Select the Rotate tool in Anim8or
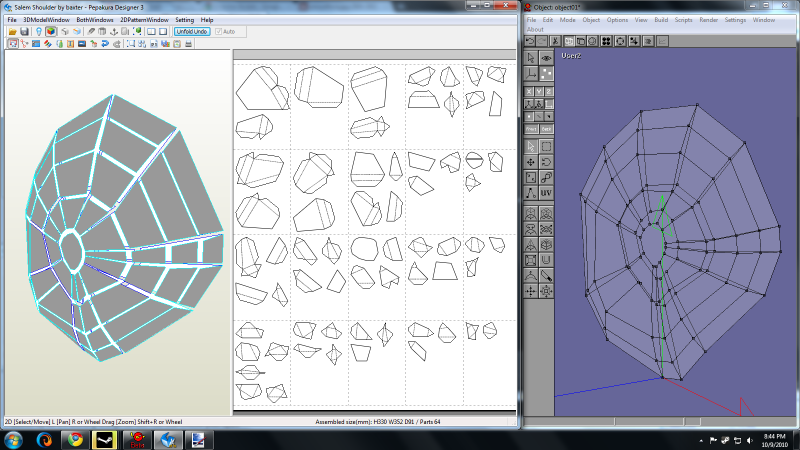800x450 pixels. 547,162
